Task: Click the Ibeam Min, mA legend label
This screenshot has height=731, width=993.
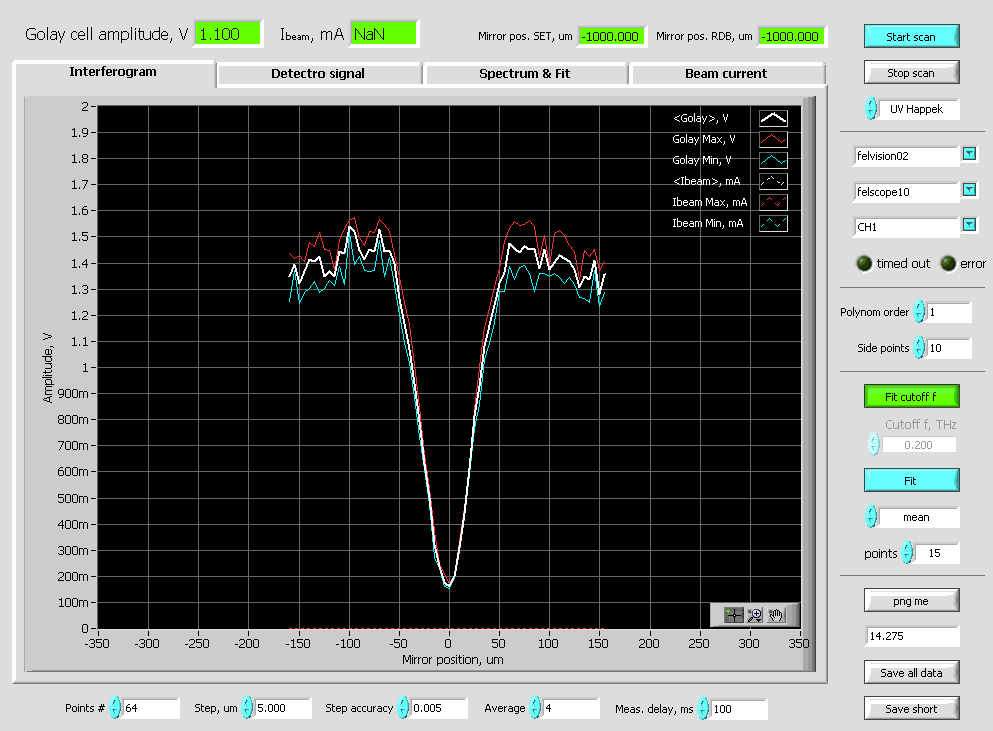Action: tap(707, 223)
